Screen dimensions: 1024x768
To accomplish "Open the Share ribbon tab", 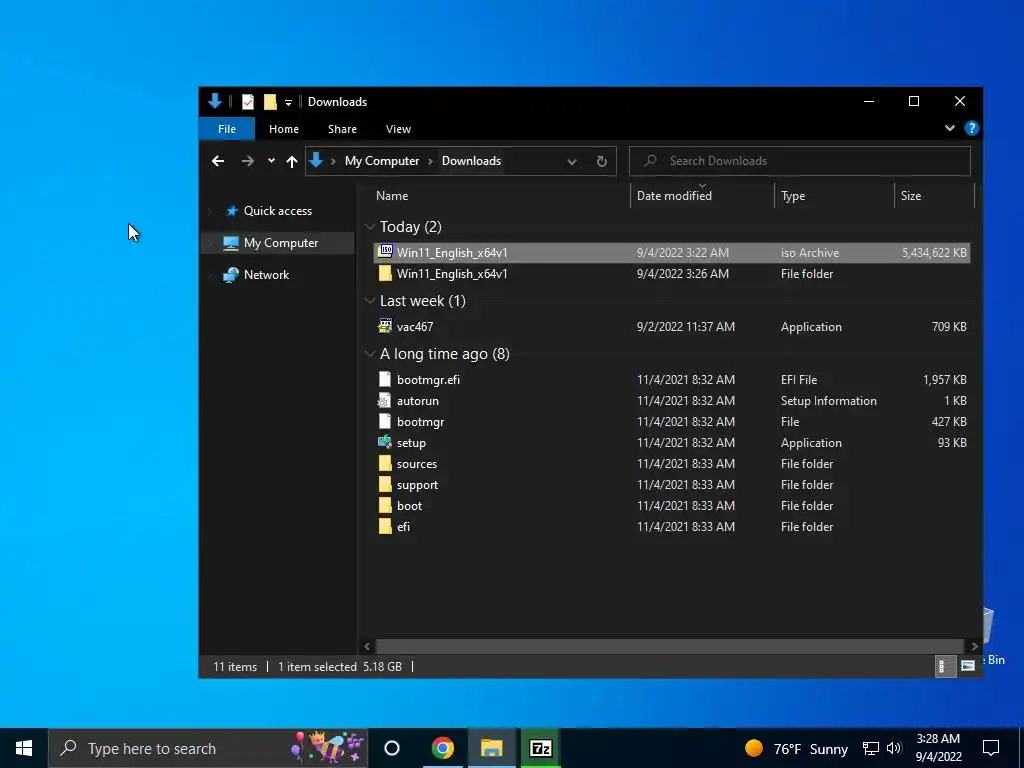I will (x=342, y=129).
